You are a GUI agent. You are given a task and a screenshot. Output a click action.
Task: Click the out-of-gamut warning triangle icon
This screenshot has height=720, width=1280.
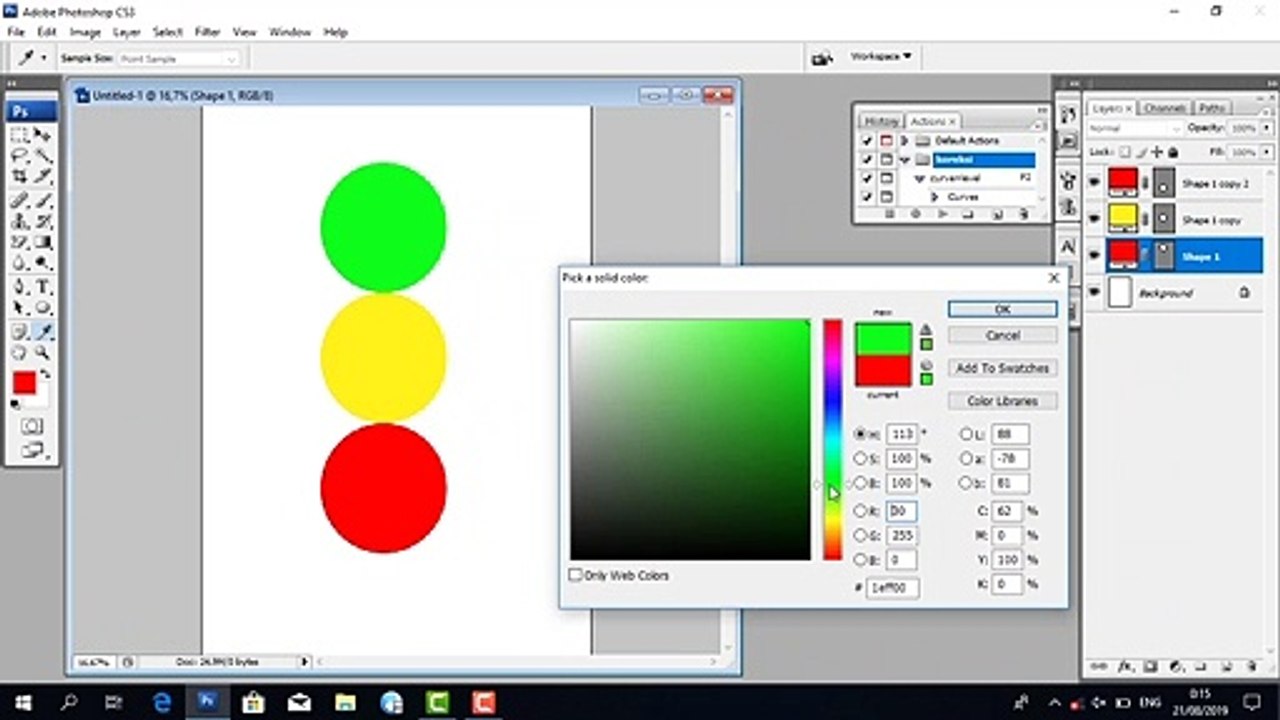[x=926, y=329]
